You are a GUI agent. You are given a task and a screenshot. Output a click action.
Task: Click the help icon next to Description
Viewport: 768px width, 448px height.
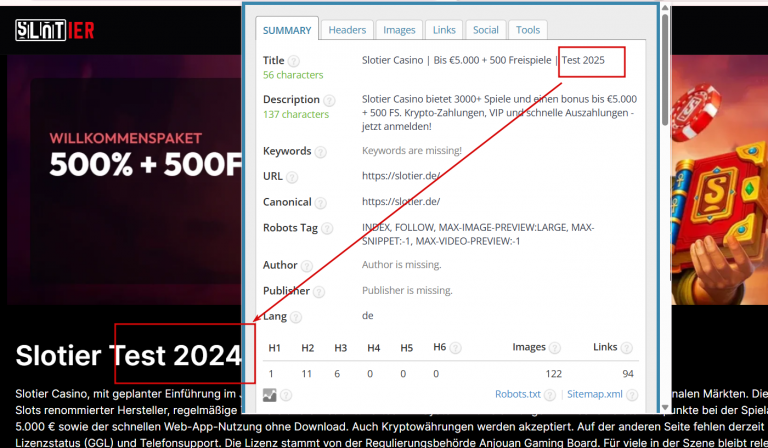coord(329,100)
